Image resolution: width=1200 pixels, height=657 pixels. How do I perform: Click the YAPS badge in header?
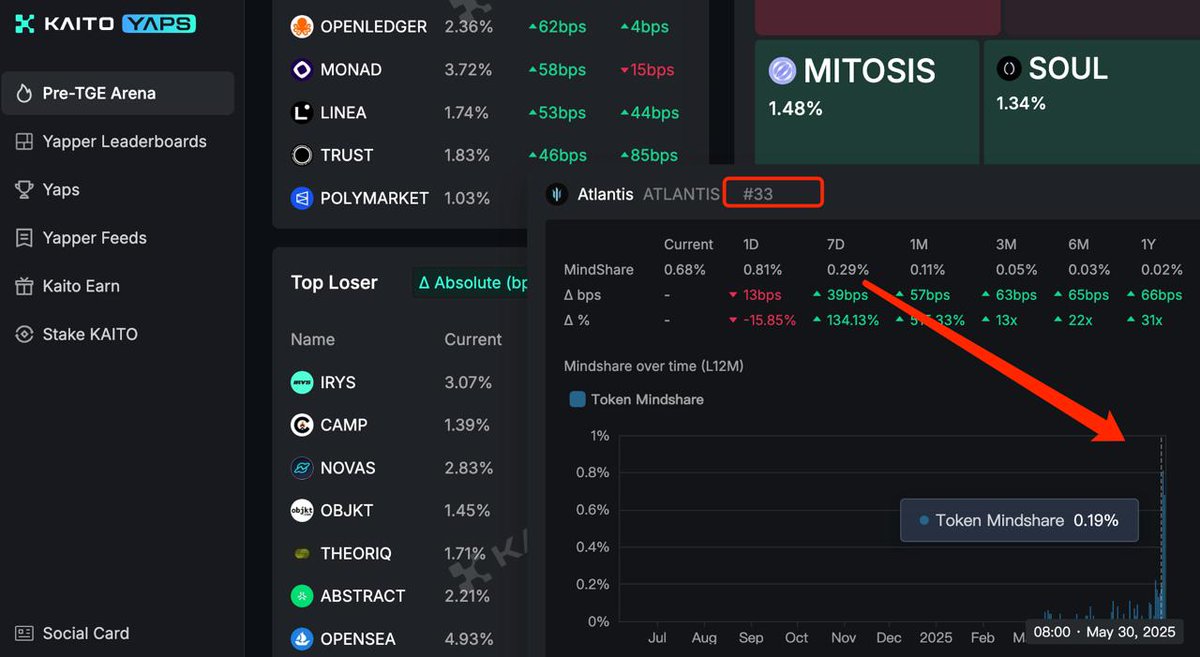(x=158, y=24)
